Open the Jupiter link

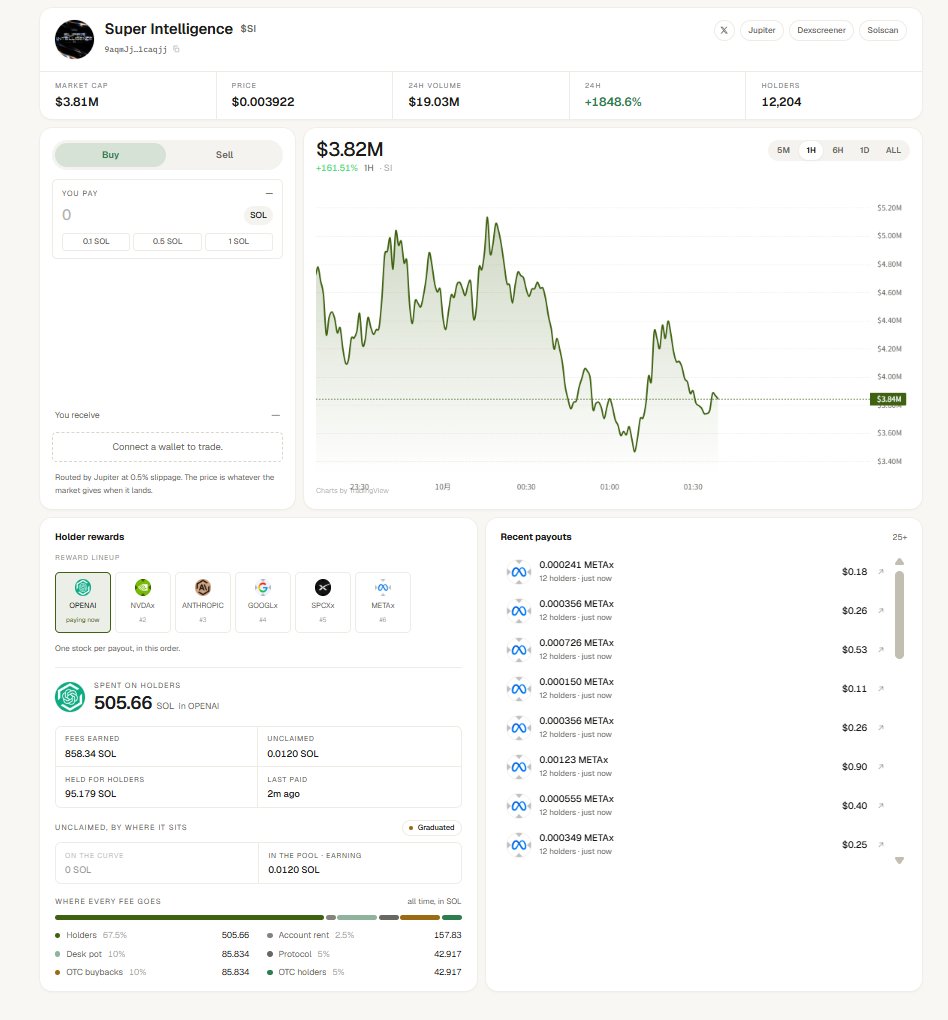(x=761, y=30)
